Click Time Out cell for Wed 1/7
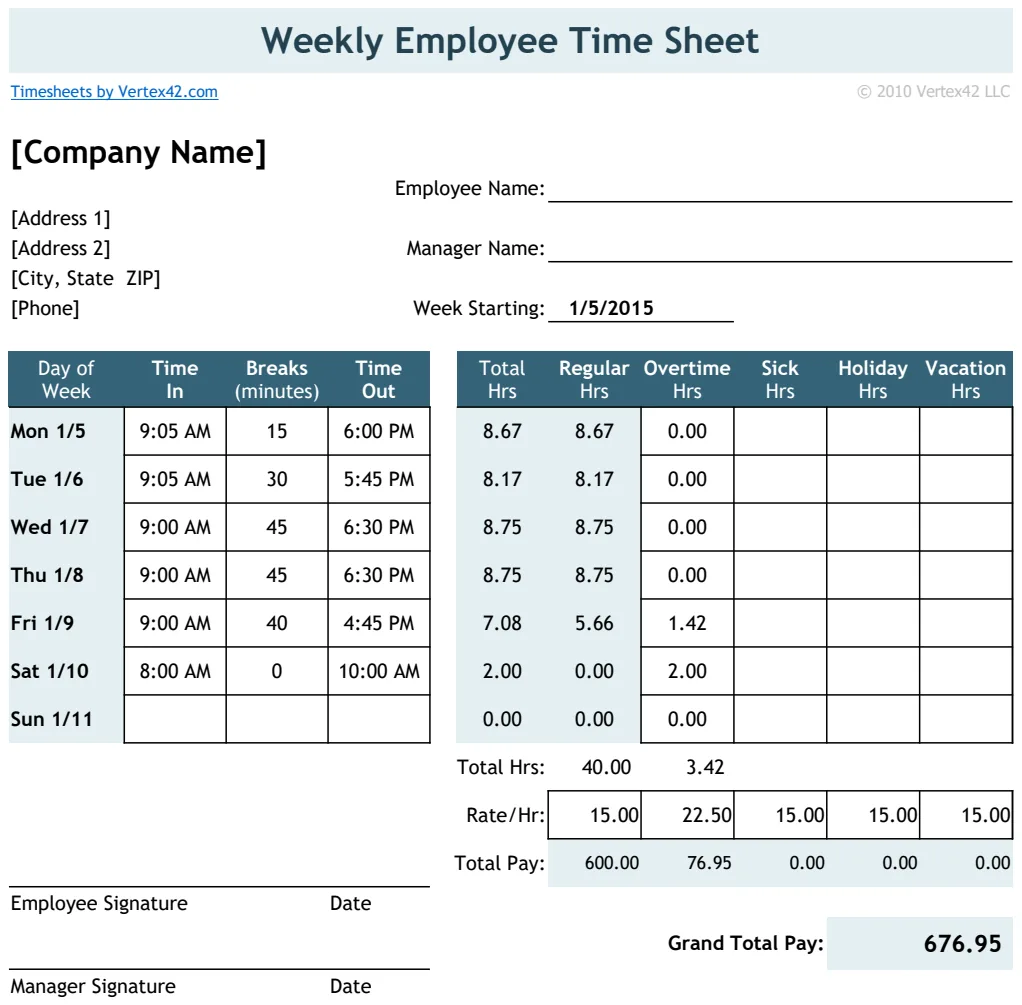Image resolution: width=1022 pixels, height=1005 pixels. (x=379, y=527)
